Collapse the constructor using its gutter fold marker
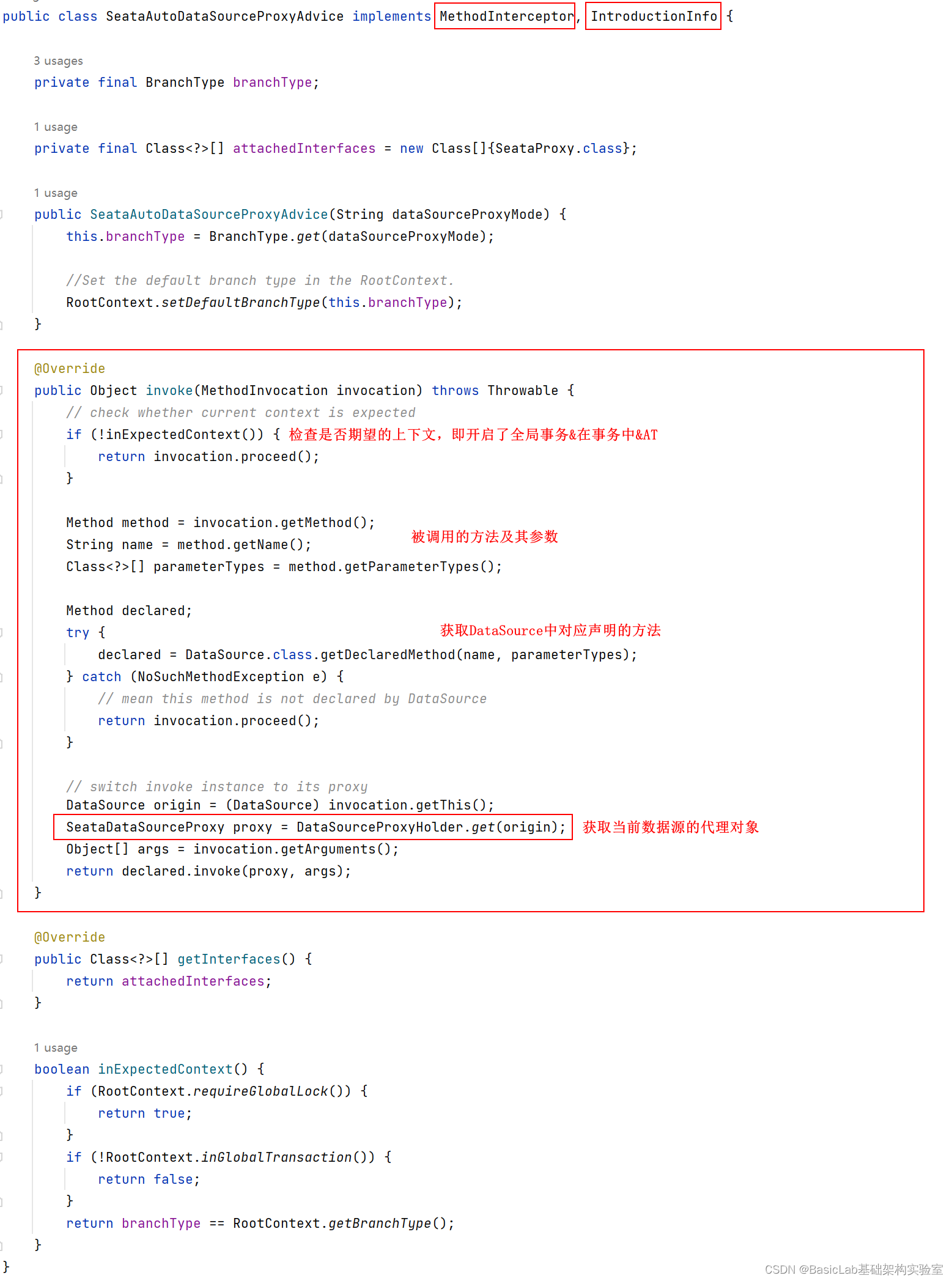952x1281 pixels. 2,215
